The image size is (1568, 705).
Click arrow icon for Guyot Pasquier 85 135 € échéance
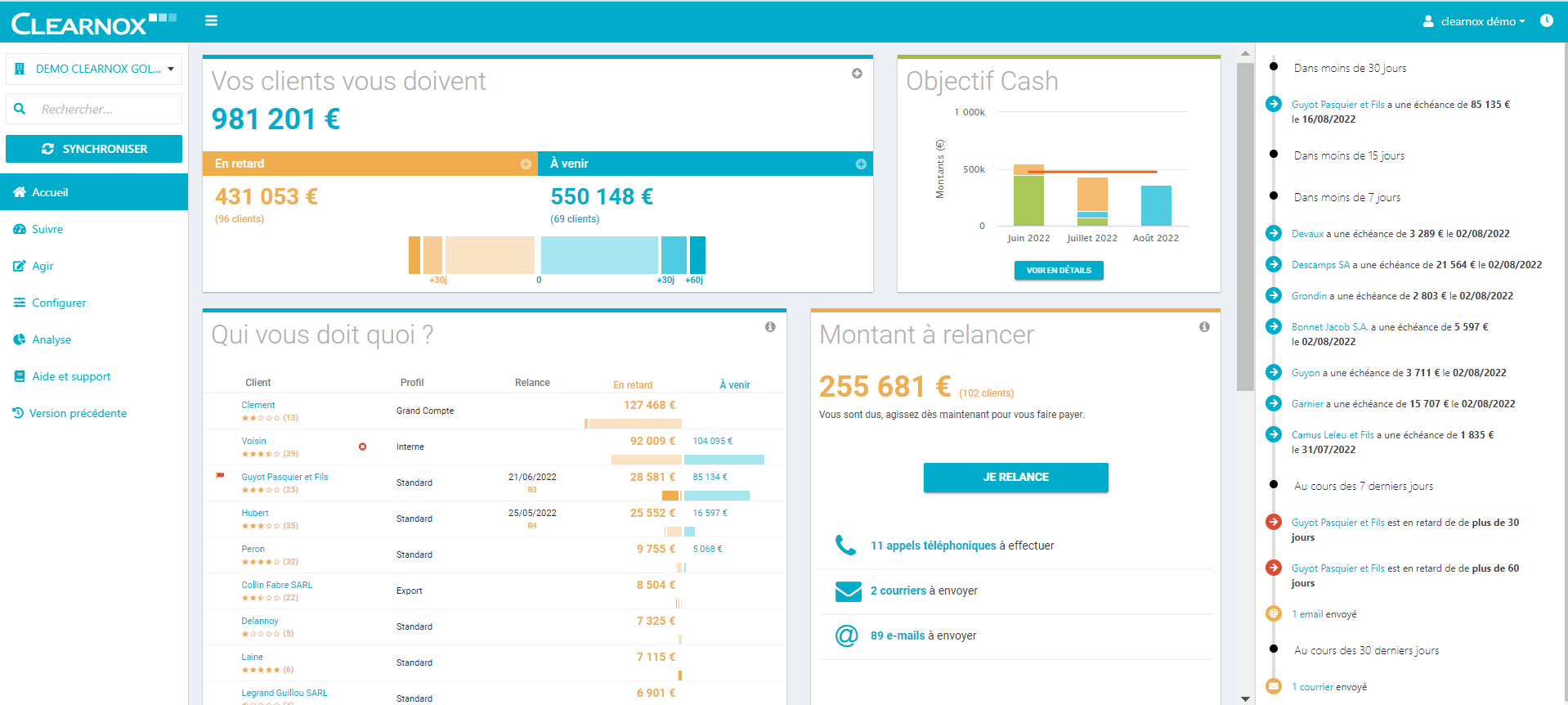click(1273, 105)
